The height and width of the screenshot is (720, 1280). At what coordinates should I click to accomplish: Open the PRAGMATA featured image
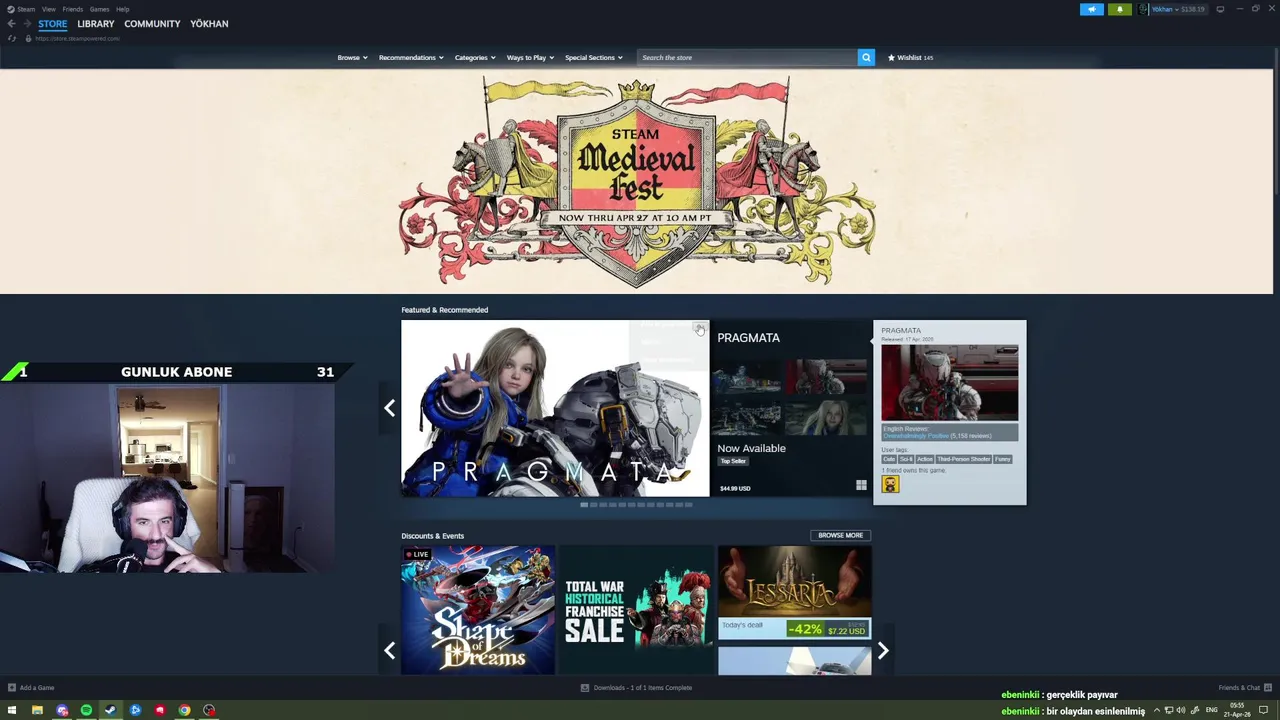555,408
